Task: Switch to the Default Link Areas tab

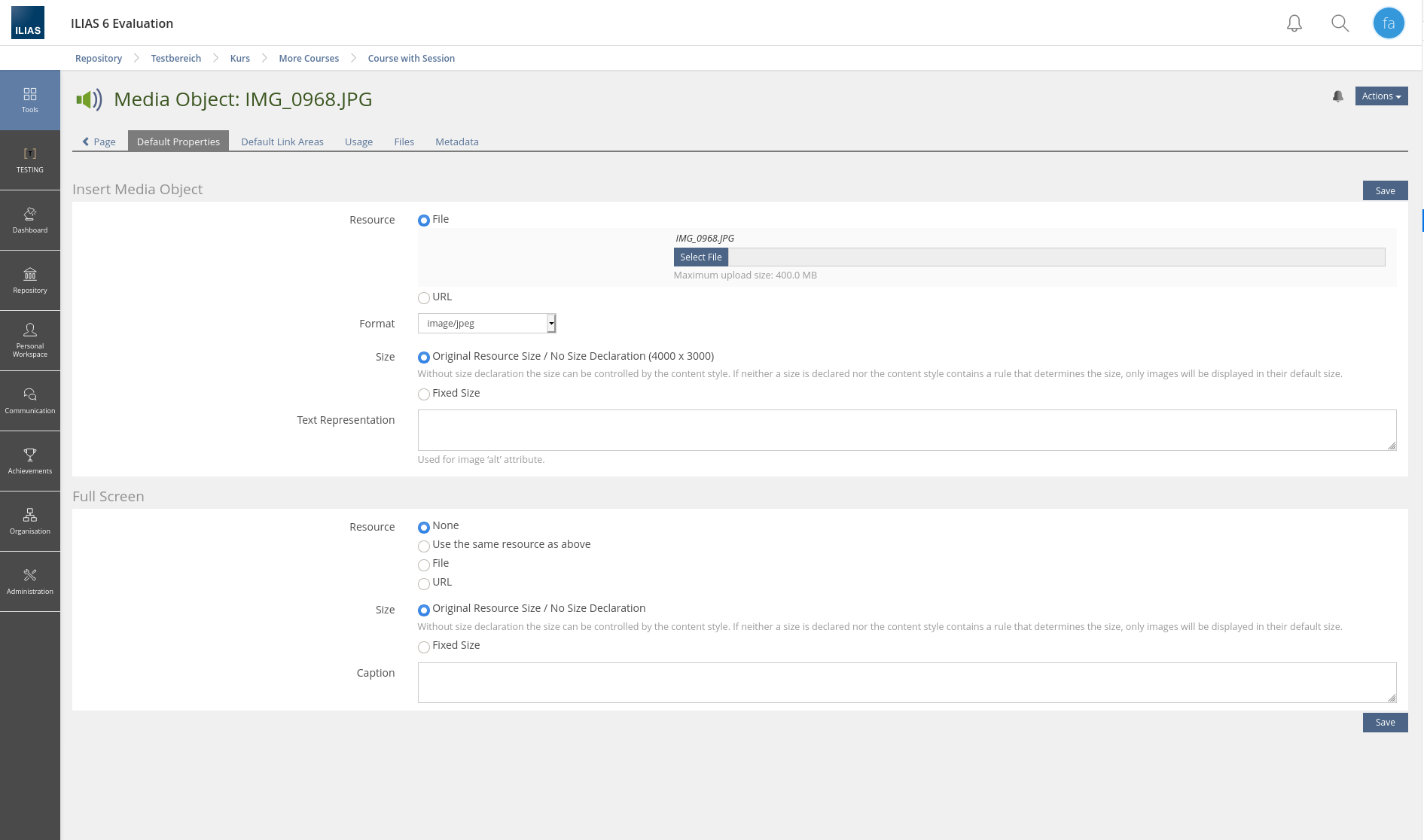Action: click(282, 142)
